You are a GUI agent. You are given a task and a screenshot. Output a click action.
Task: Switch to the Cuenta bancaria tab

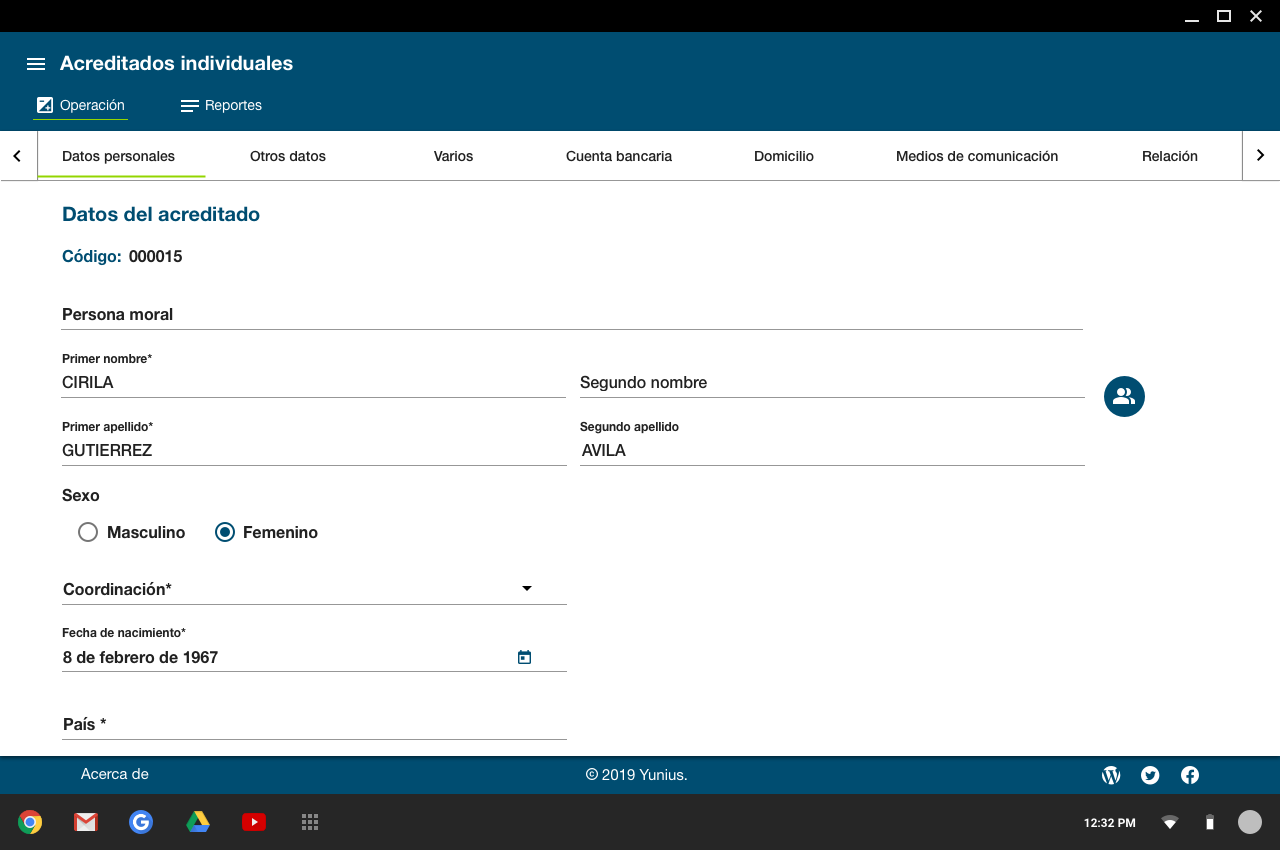tap(619, 156)
